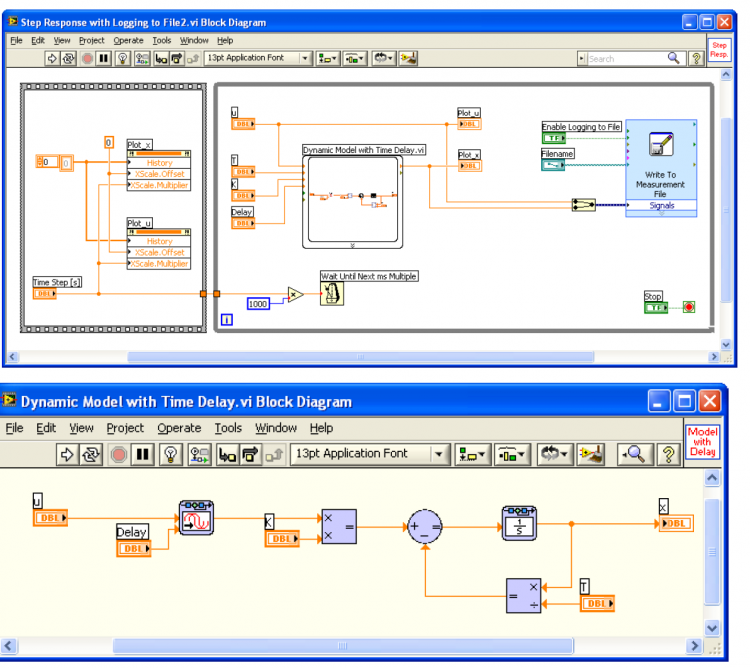The width and height of the screenshot is (750, 668).
Task: Click the Summation circle node
Action: click(425, 526)
